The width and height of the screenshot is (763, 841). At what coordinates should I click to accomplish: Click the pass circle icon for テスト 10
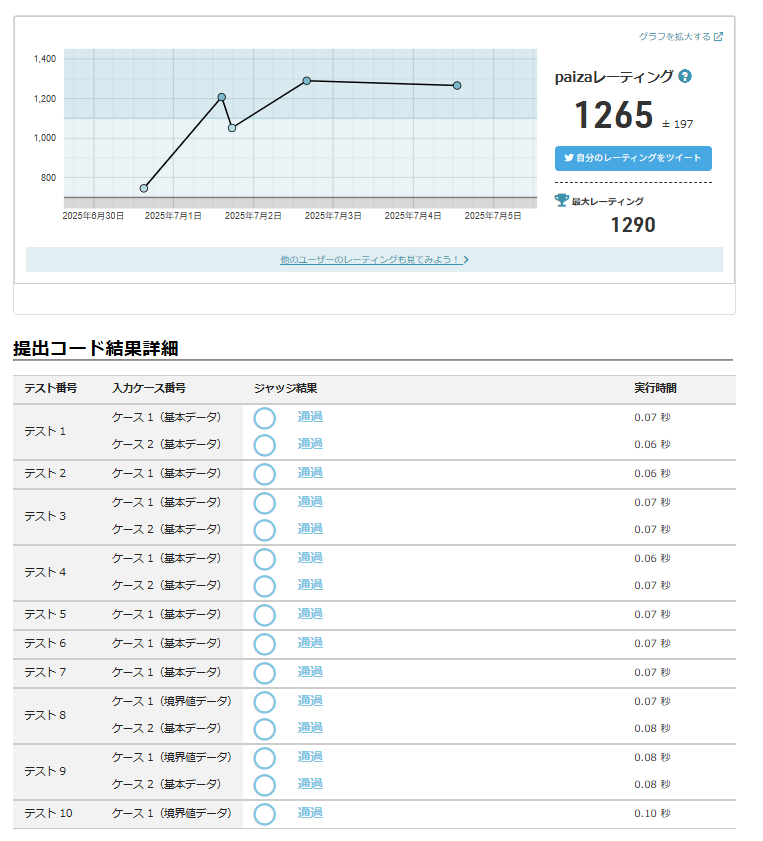(x=264, y=814)
